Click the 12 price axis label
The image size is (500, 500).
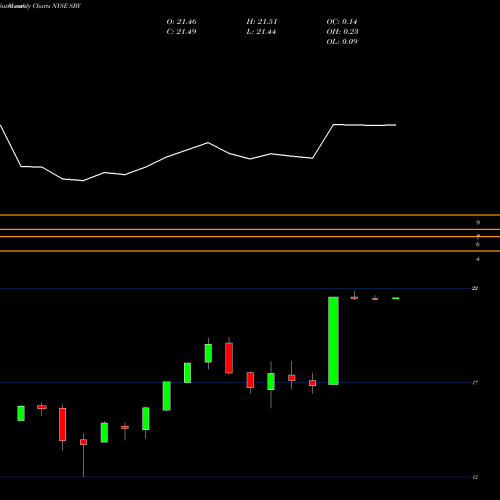[475, 477]
